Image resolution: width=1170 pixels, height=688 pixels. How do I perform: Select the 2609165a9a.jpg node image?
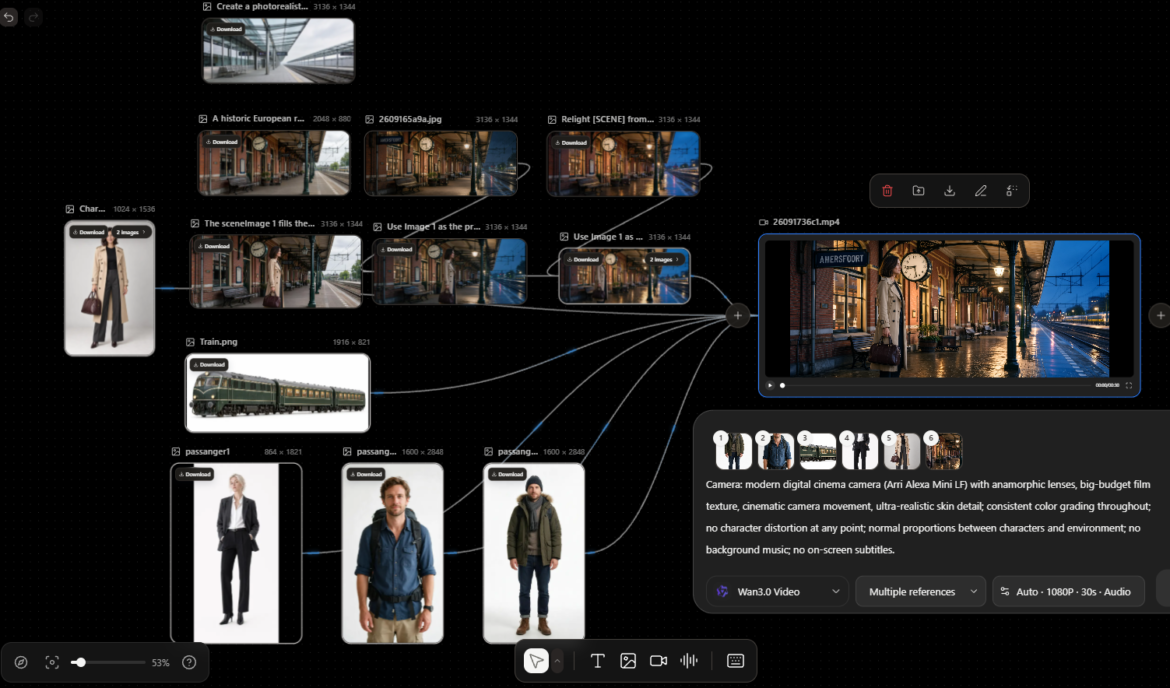pyautogui.click(x=441, y=163)
